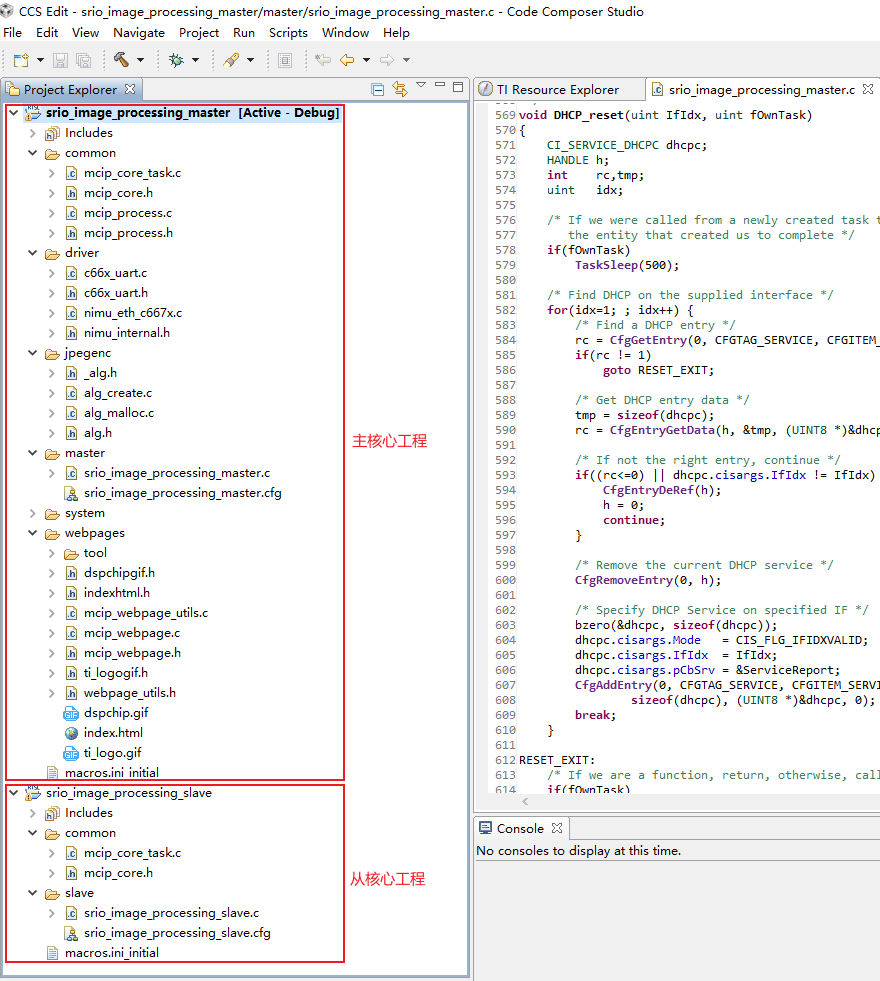
Task: Open the Back history dropdown arrow
Action: point(367,60)
